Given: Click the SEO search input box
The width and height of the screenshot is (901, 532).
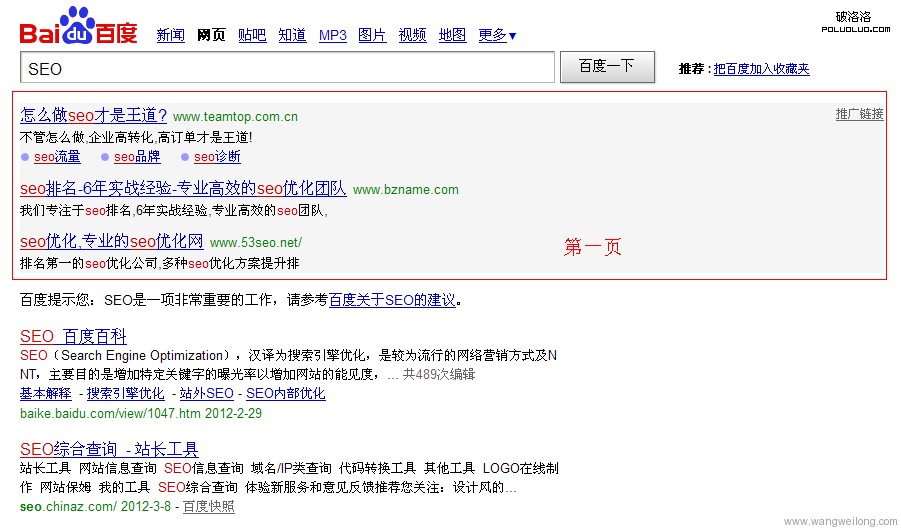Looking at the screenshot, I should tap(287, 68).
